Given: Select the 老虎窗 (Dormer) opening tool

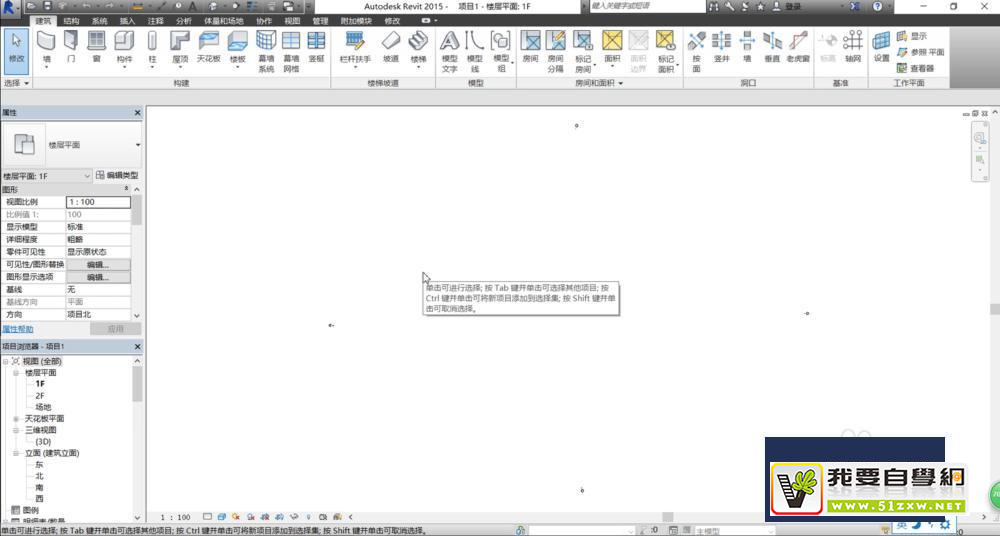Looking at the screenshot, I should click(x=798, y=46).
